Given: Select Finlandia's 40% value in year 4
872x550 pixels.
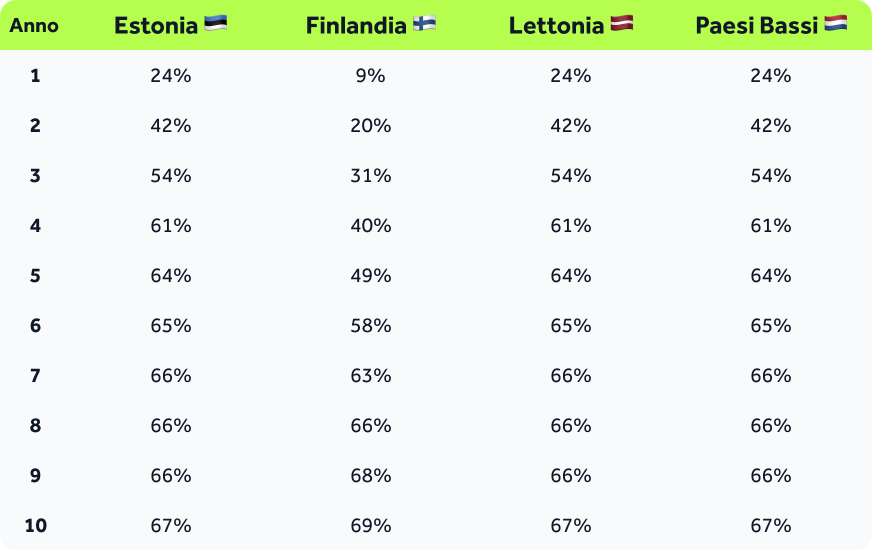Looking at the screenshot, I should coord(370,226).
